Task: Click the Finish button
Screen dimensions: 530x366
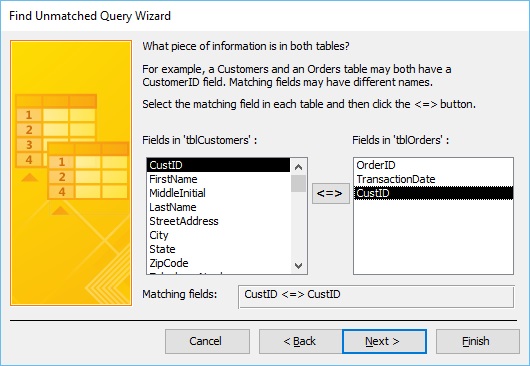Action: point(477,341)
